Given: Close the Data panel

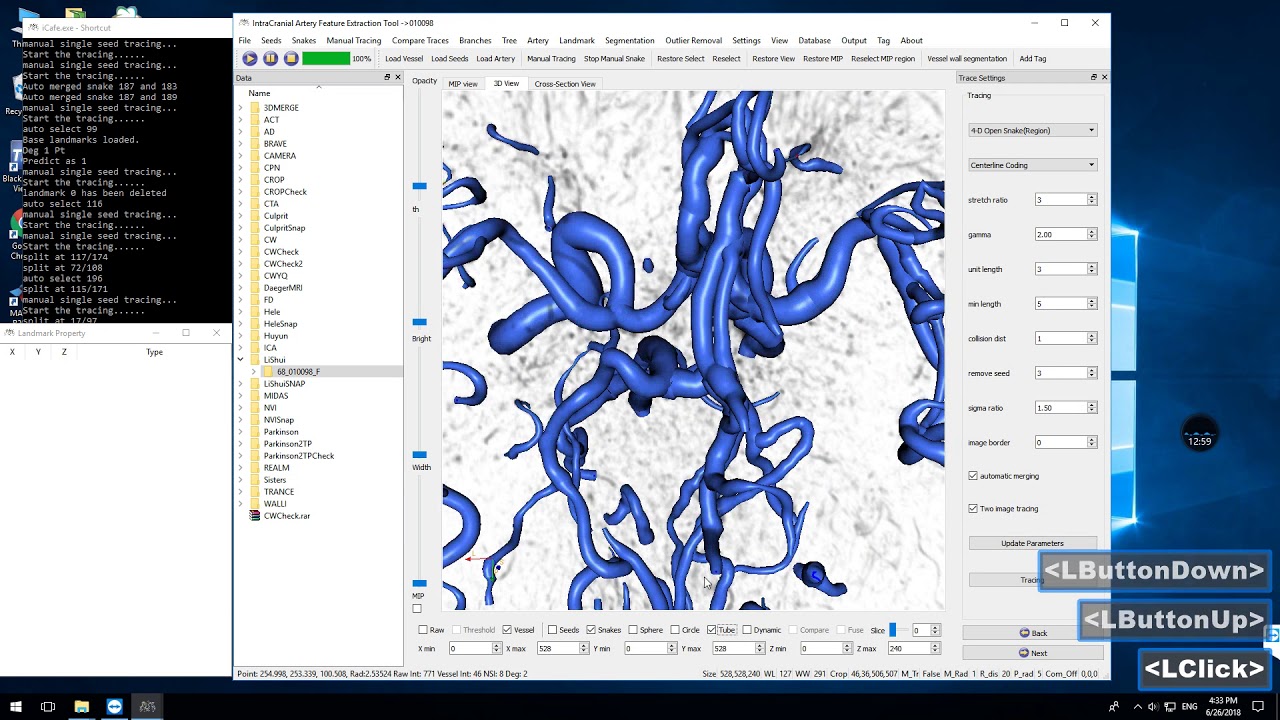Looking at the screenshot, I should [x=398, y=78].
